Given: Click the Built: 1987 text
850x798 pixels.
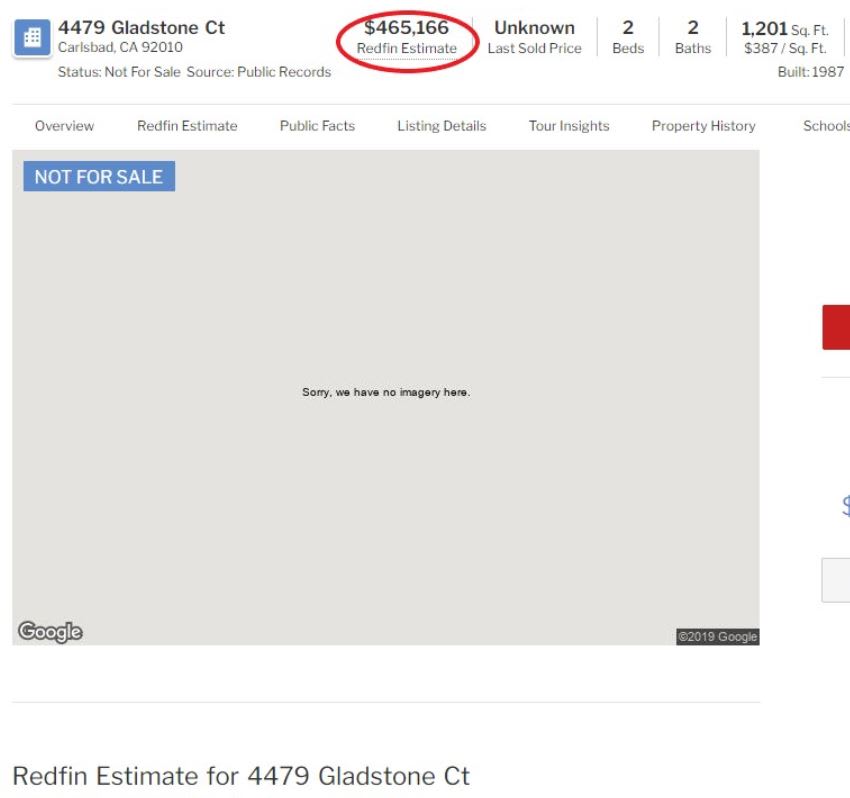Looking at the screenshot, I should pyautogui.click(x=811, y=72).
